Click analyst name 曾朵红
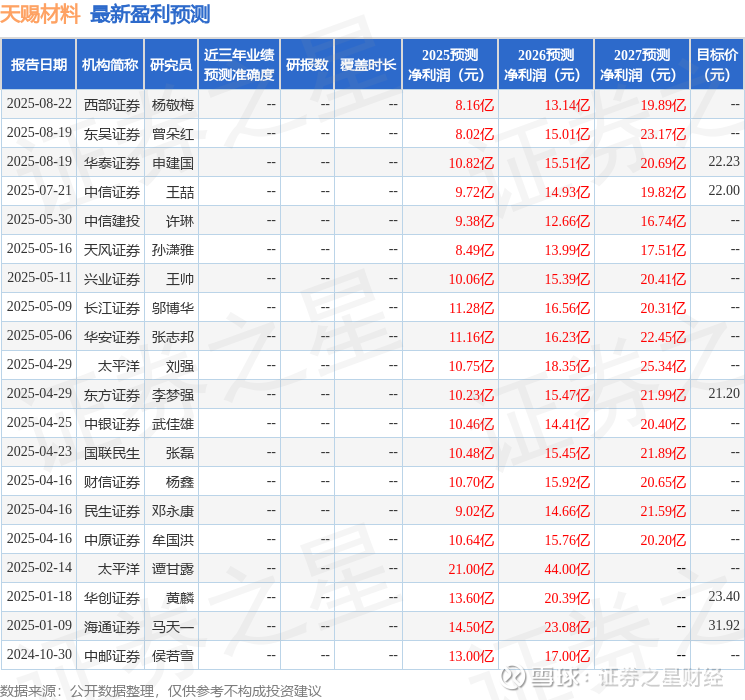Screen dimensions: 745x700 (x=173, y=134)
